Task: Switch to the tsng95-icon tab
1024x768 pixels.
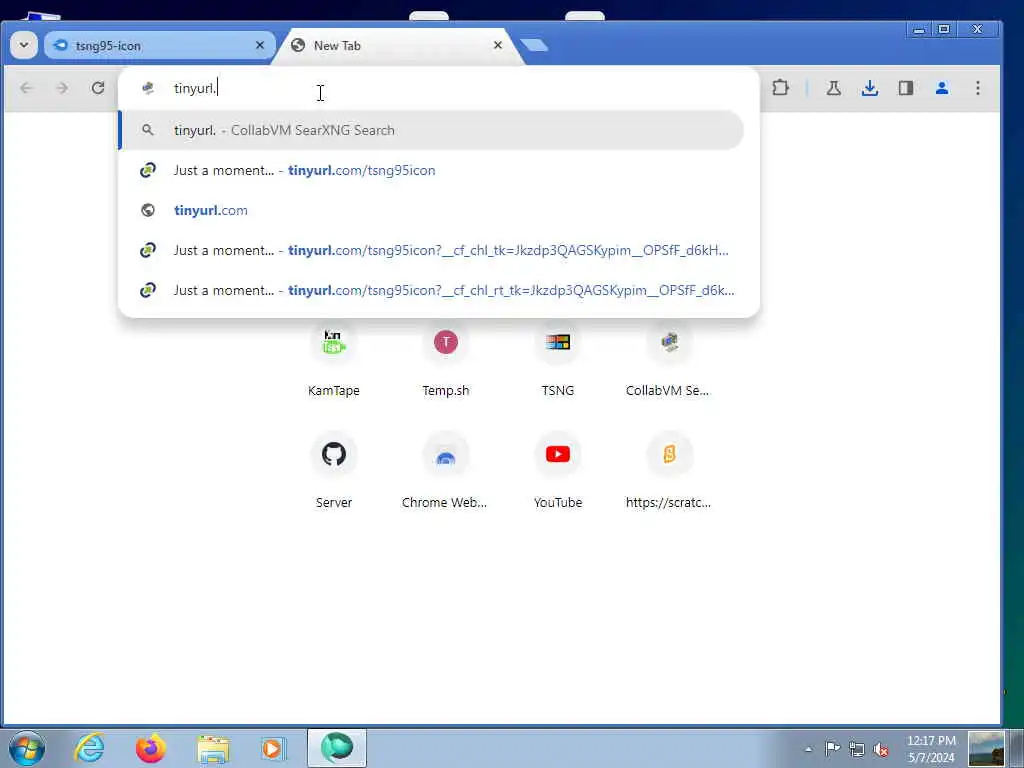Action: (x=159, y=45)
